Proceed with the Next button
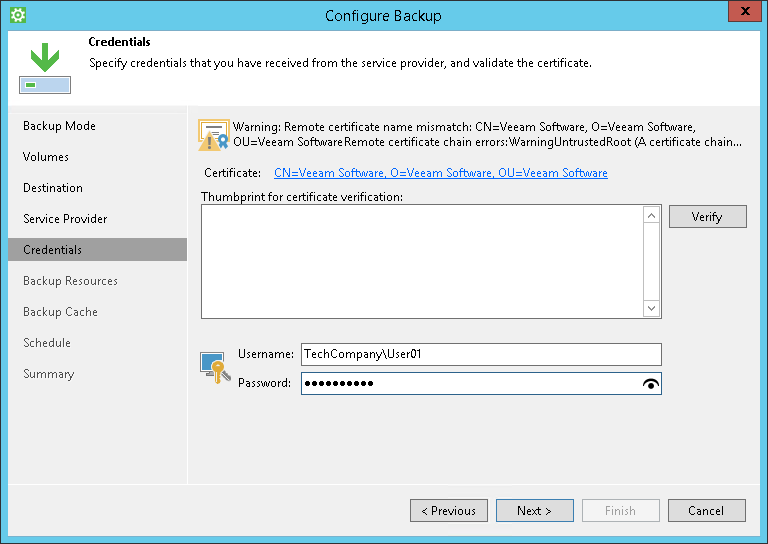The height and width of the screenshot is (544, 768). pos(535,511)
